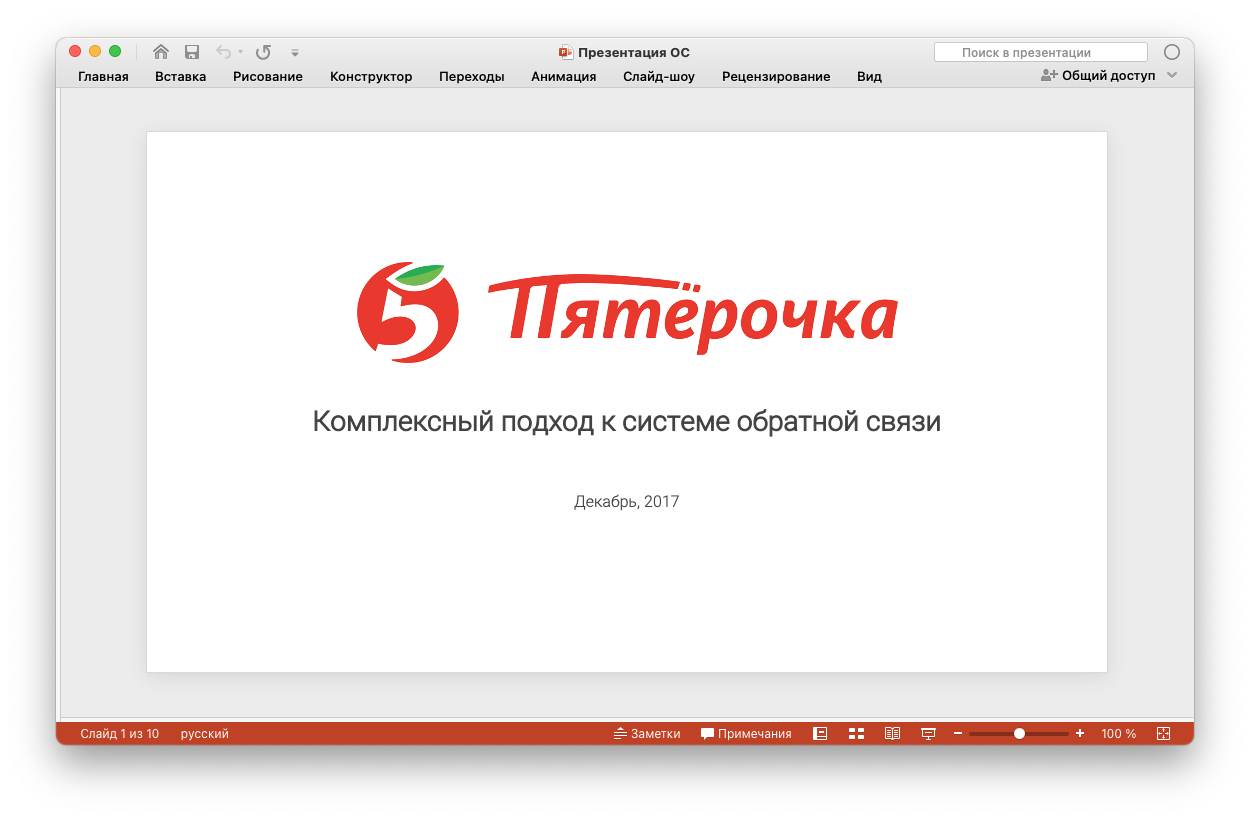This screenshot has width=1250, height=819.
Task: Open the undo history dropdown arrow
Action: [241, 52]
